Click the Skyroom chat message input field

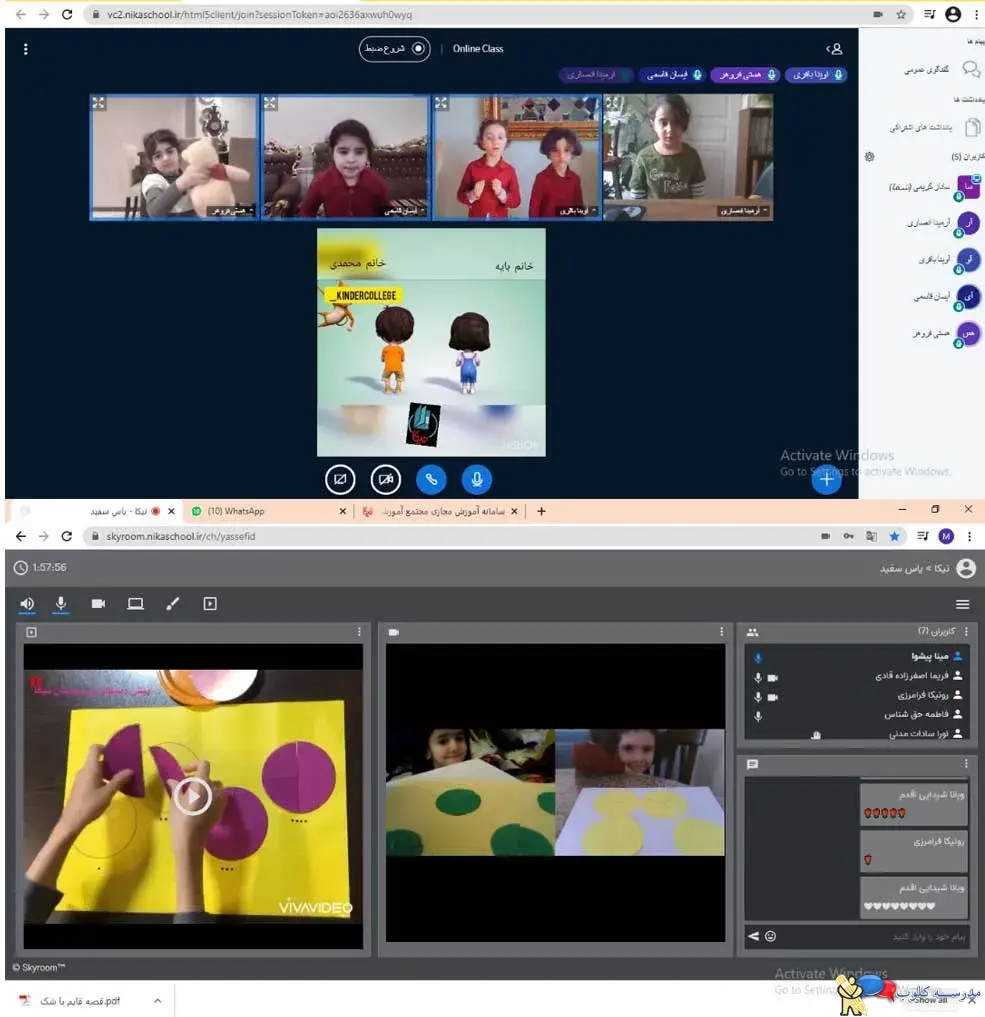click(x=875, y=936)
